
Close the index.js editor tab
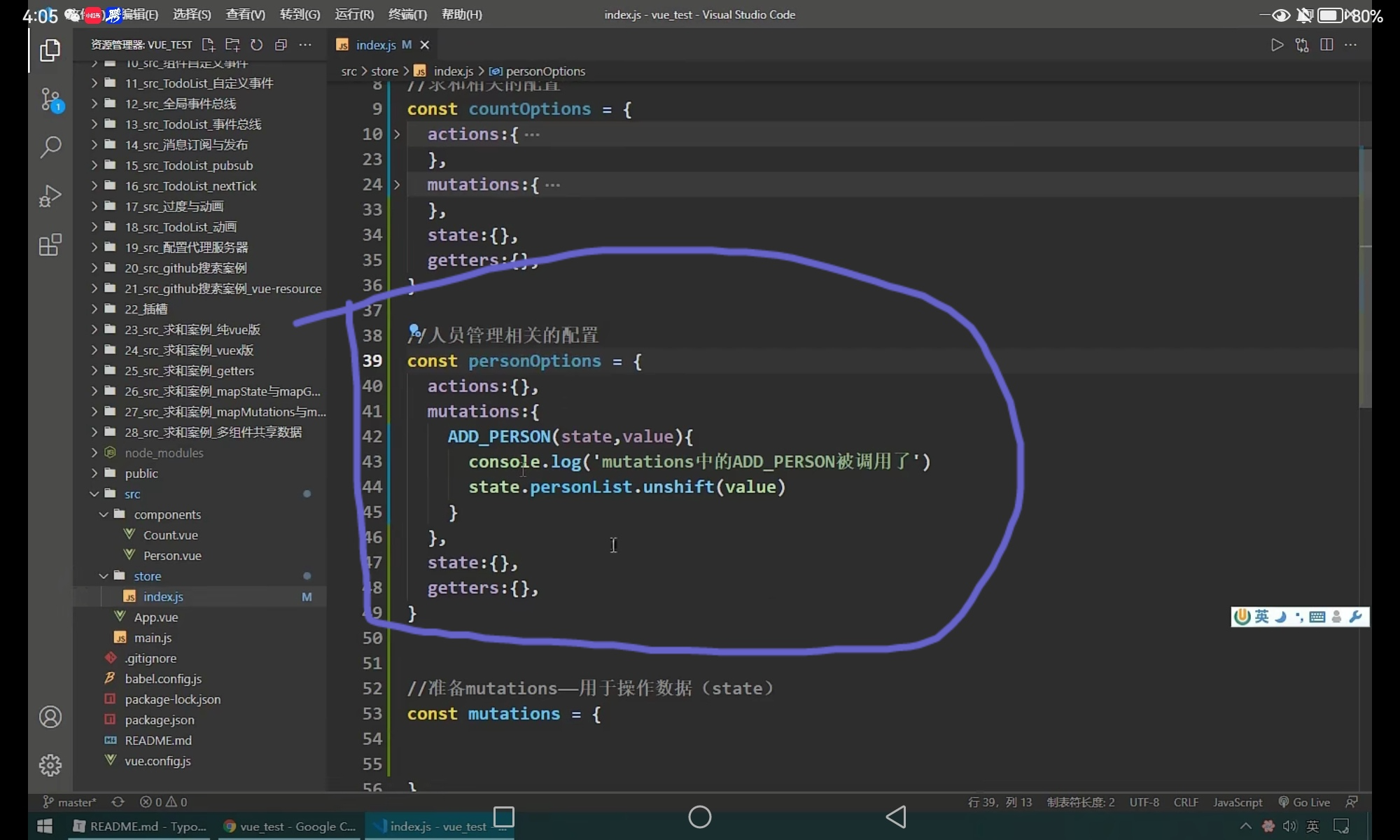tap(424, 45)
